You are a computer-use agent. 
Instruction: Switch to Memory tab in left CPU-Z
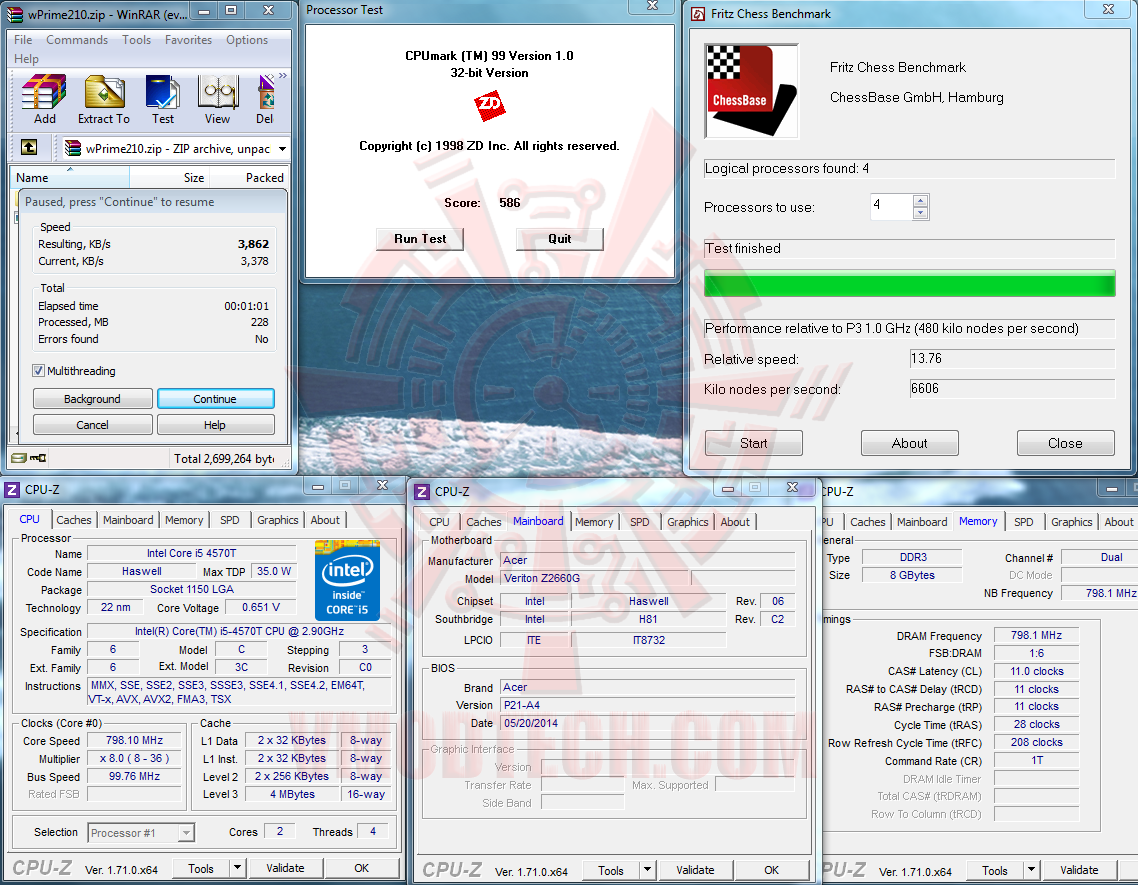(184, 520)
